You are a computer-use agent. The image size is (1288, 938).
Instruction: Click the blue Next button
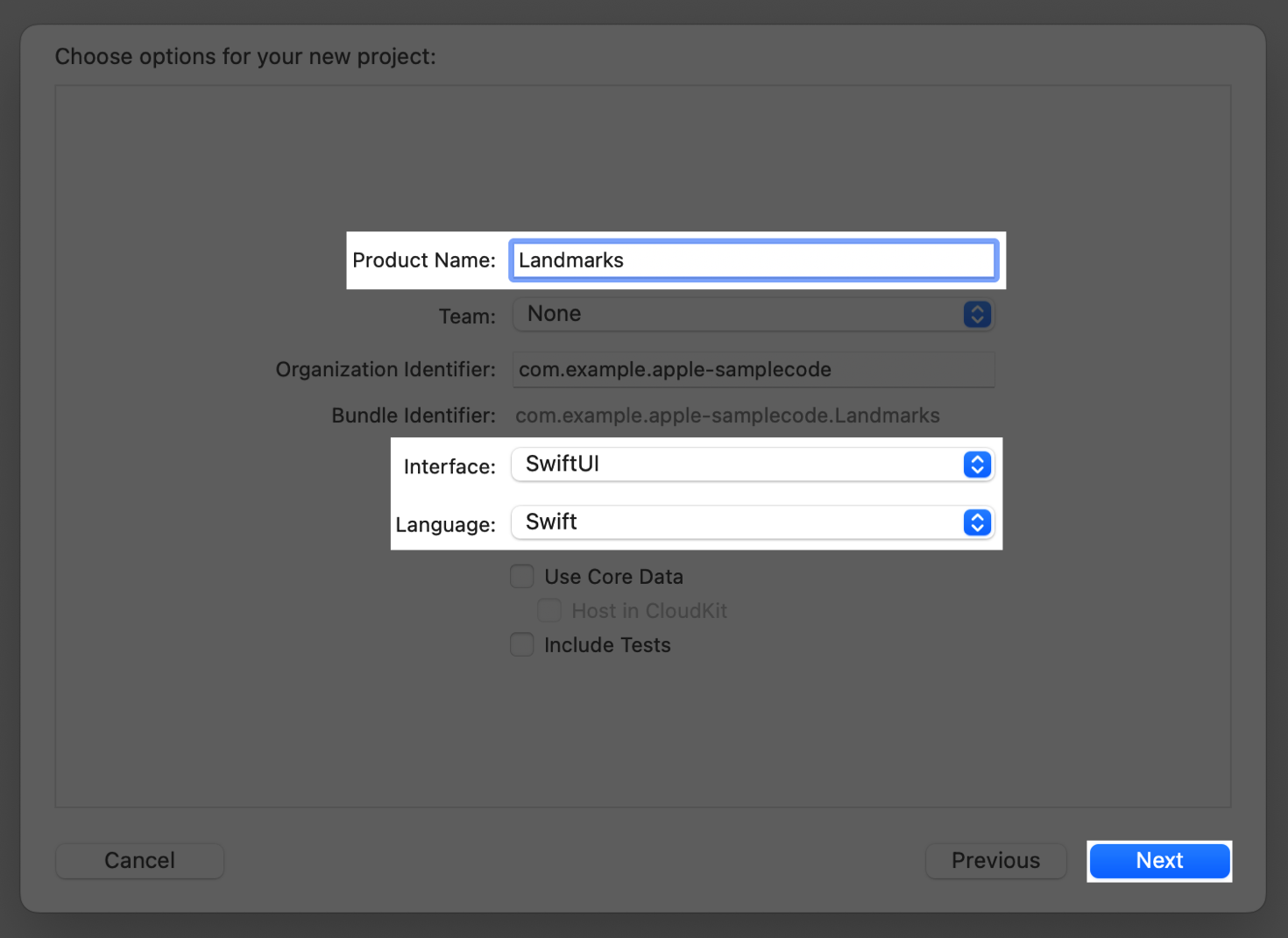point(1159,861)
